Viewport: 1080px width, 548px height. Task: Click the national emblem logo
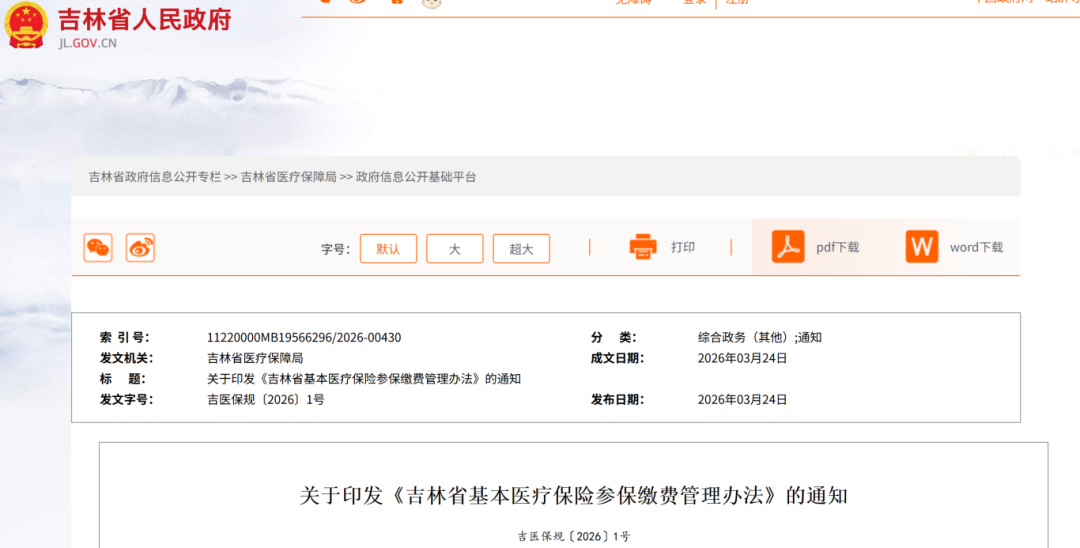coord(26,25)
